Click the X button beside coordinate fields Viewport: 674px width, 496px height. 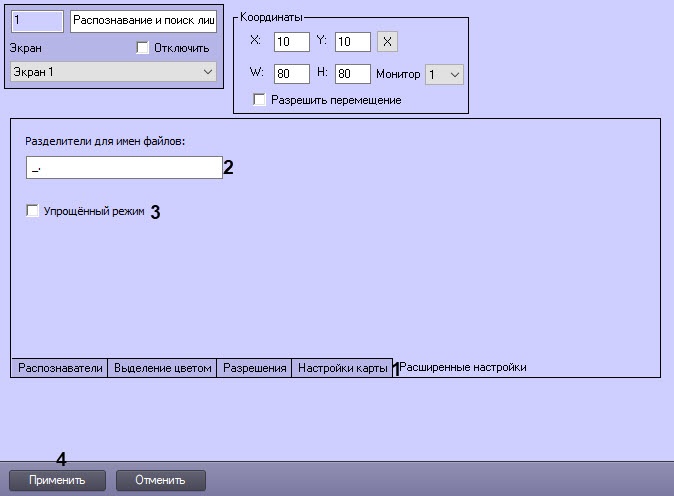pos(387,42)
